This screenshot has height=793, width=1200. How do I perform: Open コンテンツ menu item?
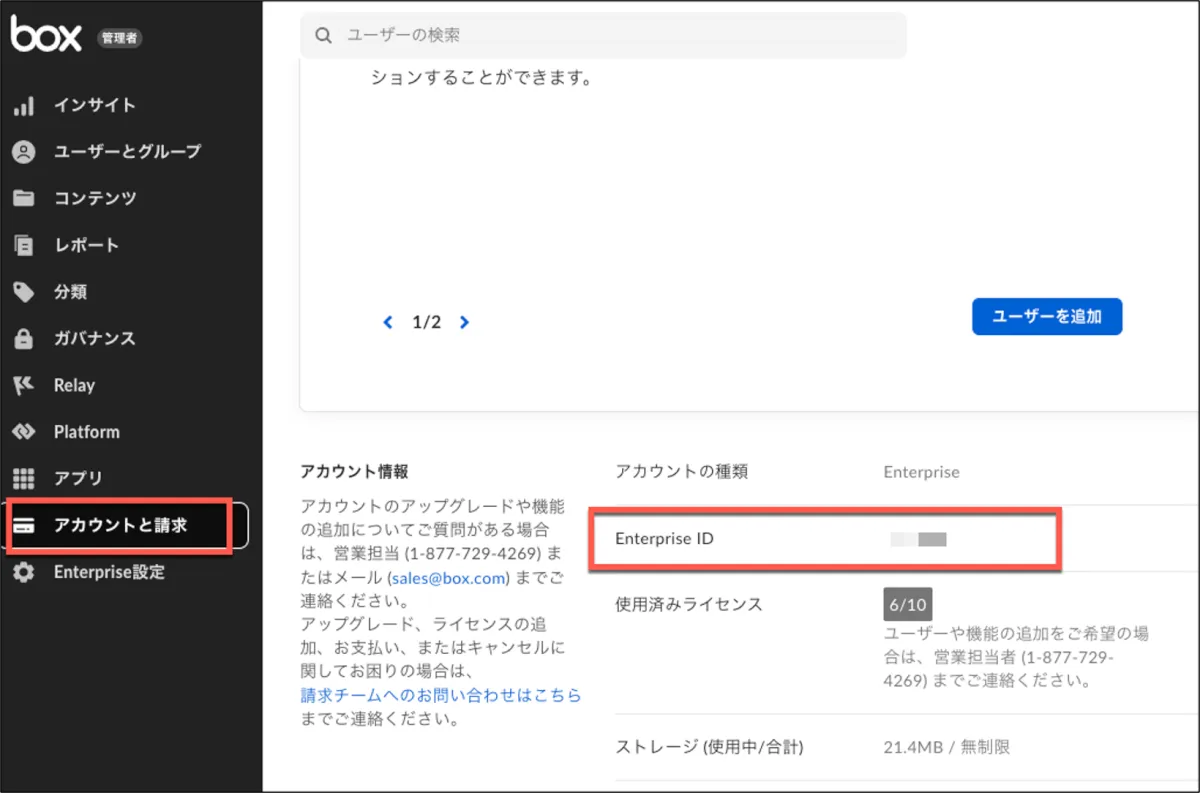[95, 198]
